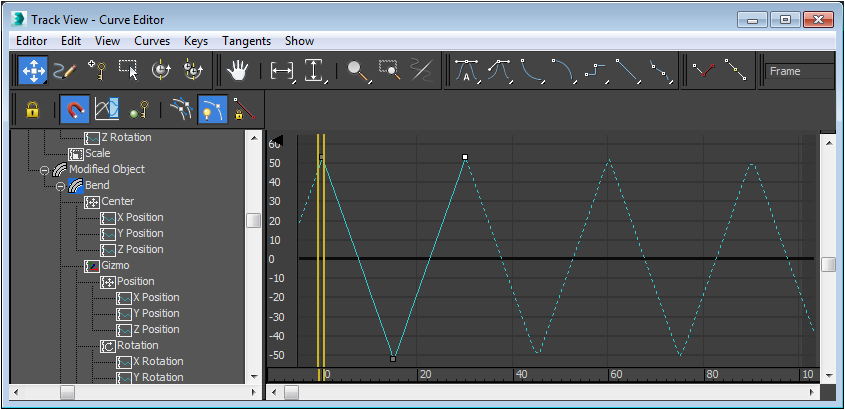Select the Scale track
845x410 pixels.
coord(97,153)
